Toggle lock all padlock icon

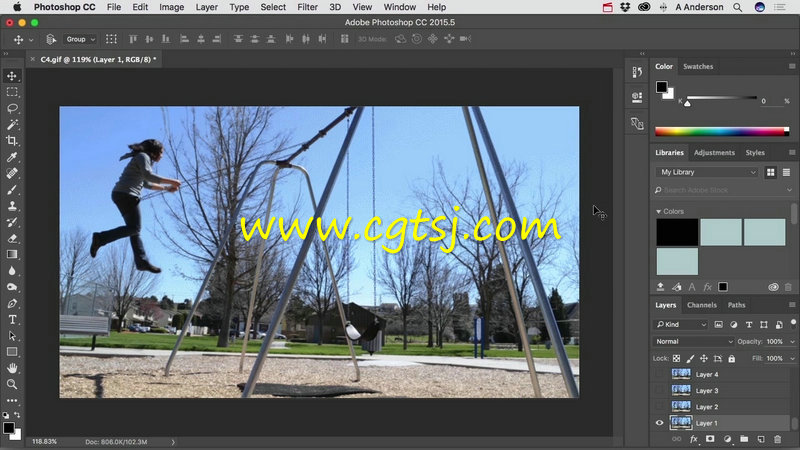click(x=732, y=359)
